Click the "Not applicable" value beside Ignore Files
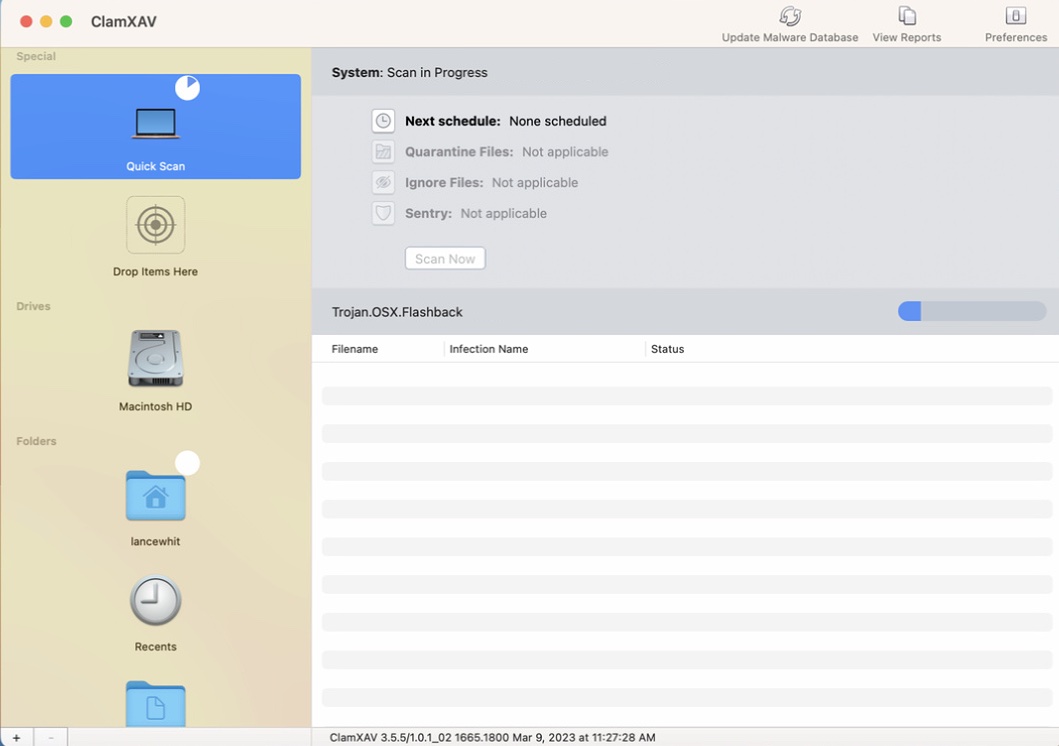This screenshot has height=746, width=1059. coord(535,182)
